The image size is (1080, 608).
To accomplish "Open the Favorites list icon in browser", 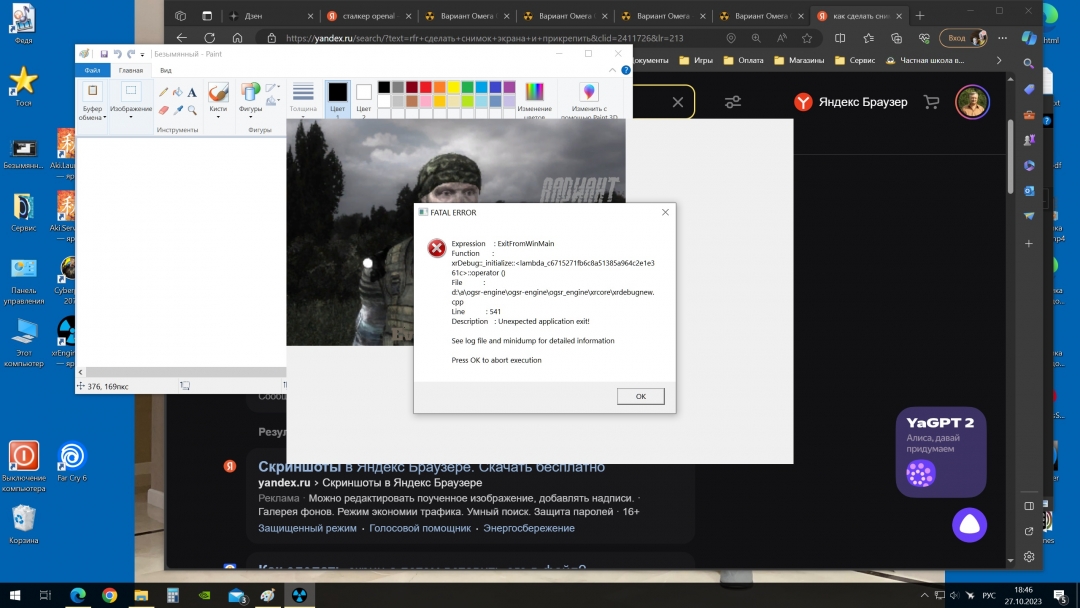I will [868, 39].
